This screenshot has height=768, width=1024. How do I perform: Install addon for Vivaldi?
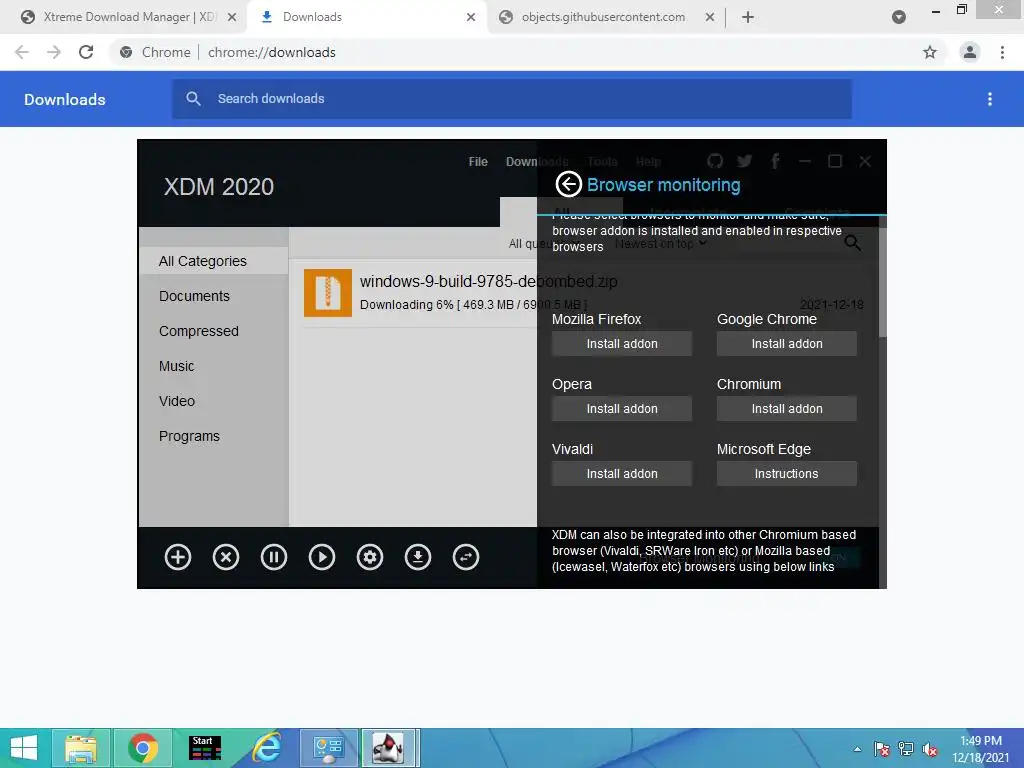(622, 473)
